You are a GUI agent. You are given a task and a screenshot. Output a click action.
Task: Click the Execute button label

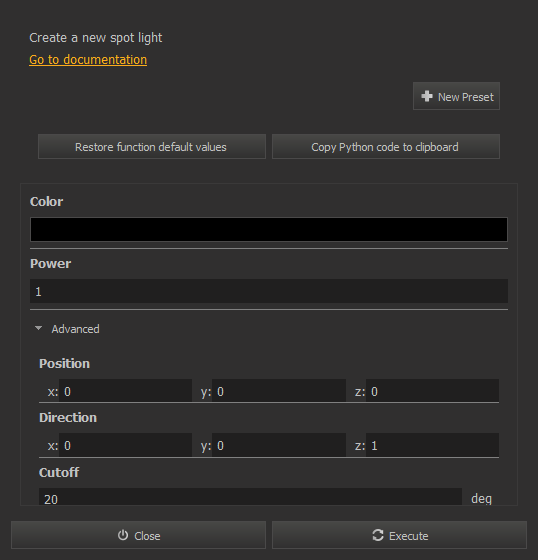[x=409, y=536]
